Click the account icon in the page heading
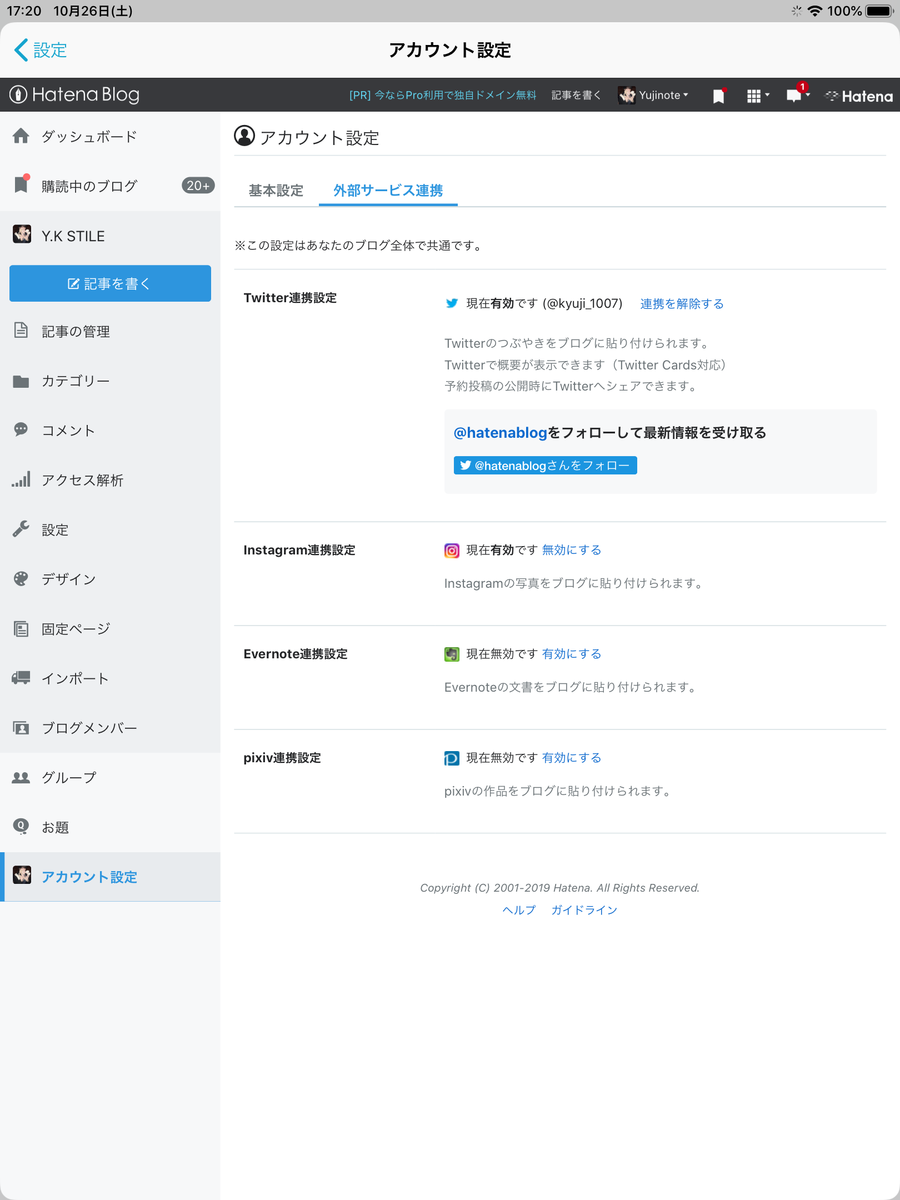This screenshot has width=900, height=1200. [244, 137]
